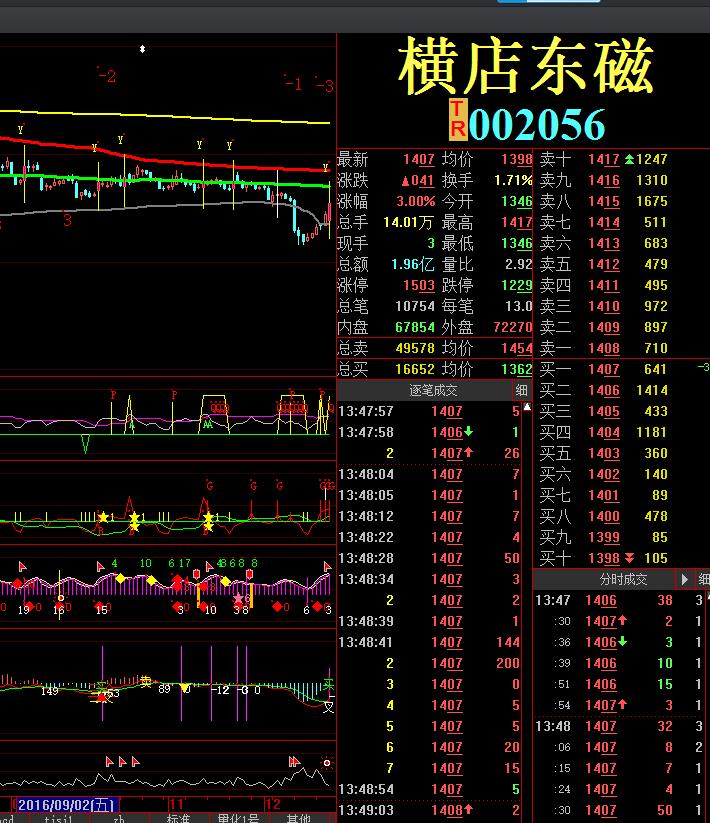
Task: Click the 总手 value 14.01万
Action: (x=408, y=223)
